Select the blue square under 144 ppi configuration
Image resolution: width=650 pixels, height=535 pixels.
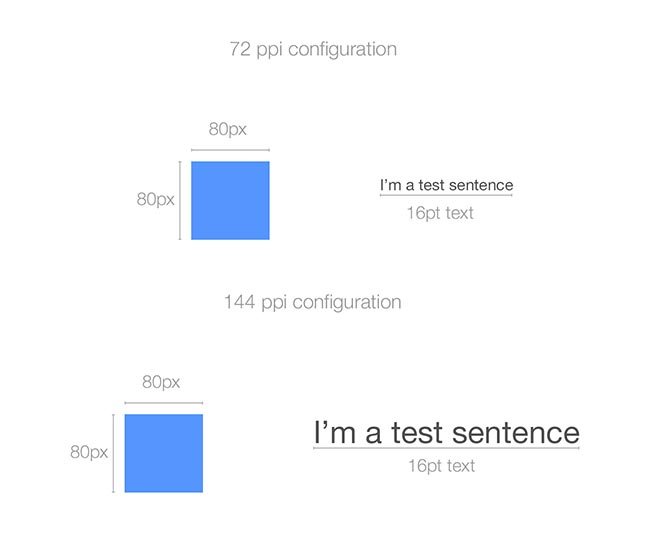pos(164,453)
